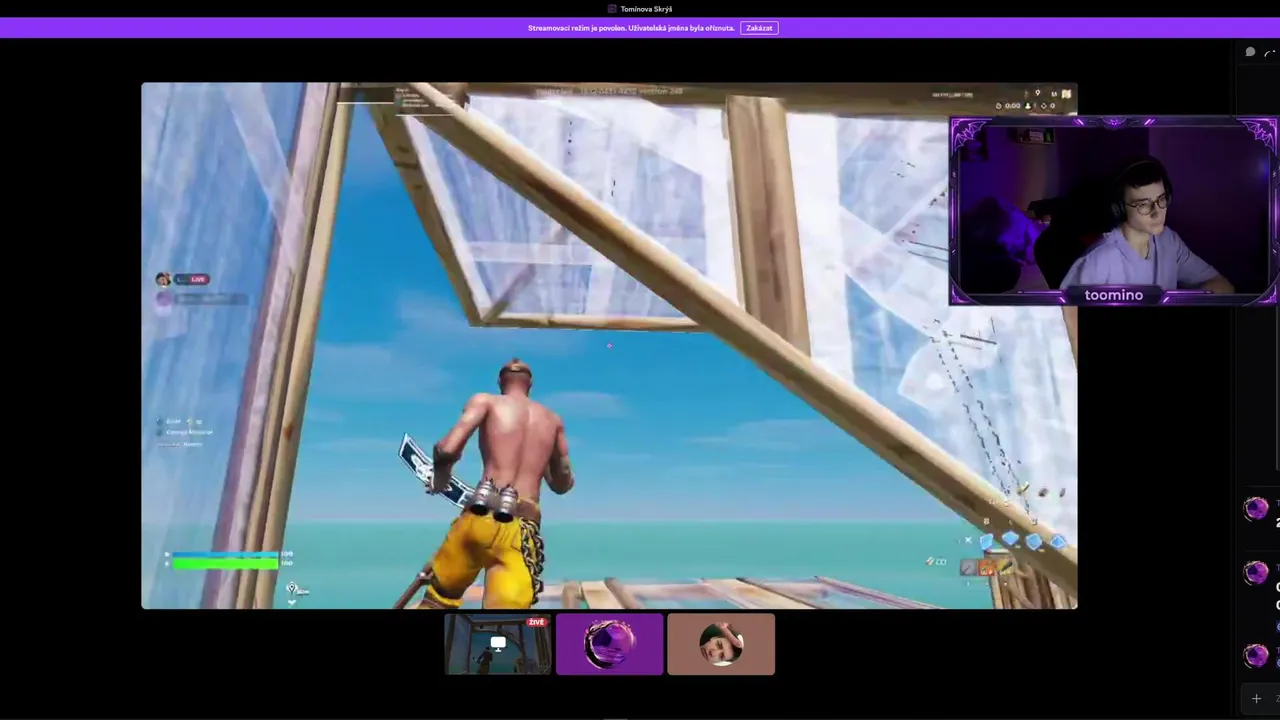Viewport: 1280px width, 720px height.
Task: Select the purple orb avatar participant tile
Action: pyautogui.click(x=610, y=644)
